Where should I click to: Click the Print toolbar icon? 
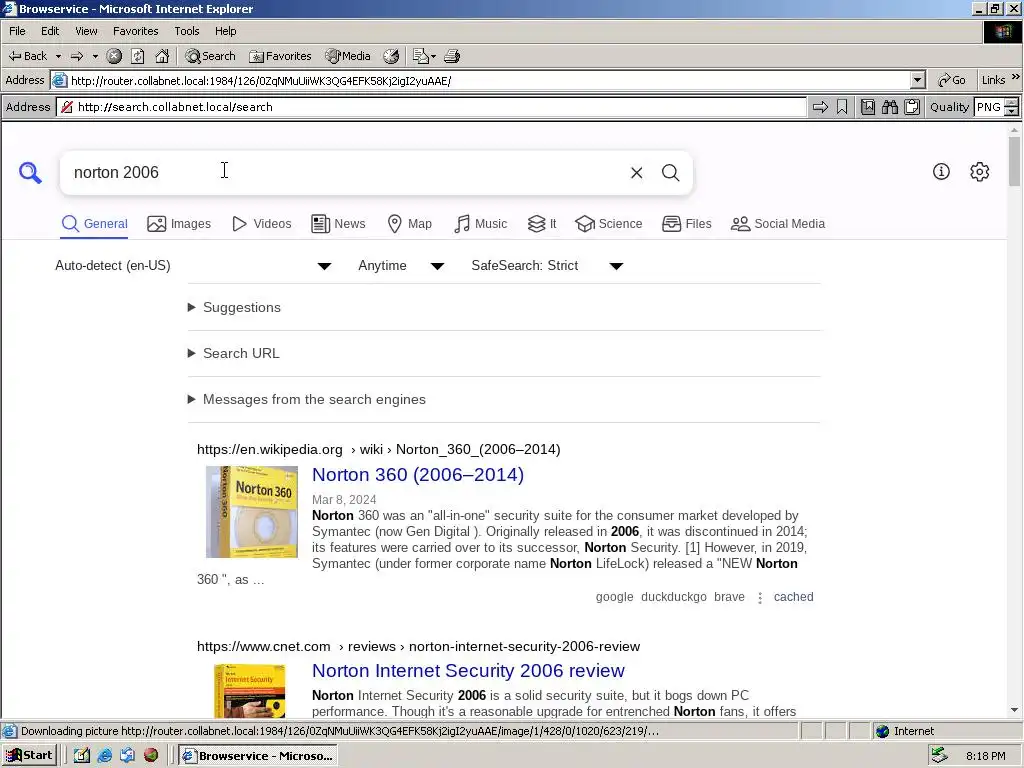[452, 56]
